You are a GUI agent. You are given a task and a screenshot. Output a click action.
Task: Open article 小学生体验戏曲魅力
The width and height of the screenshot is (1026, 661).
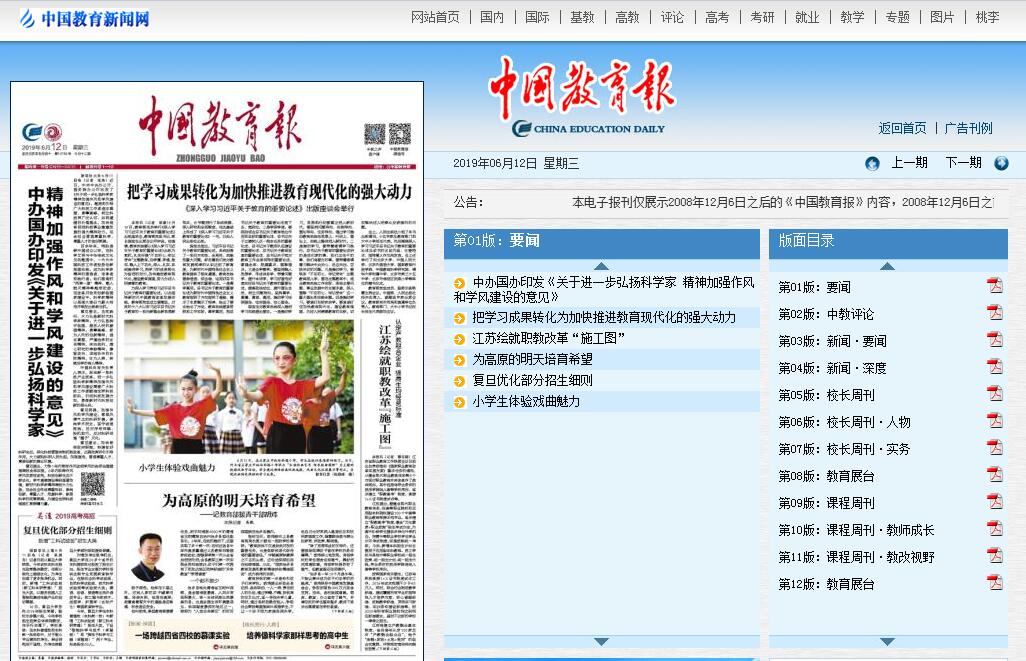click(x=526, y=401)
